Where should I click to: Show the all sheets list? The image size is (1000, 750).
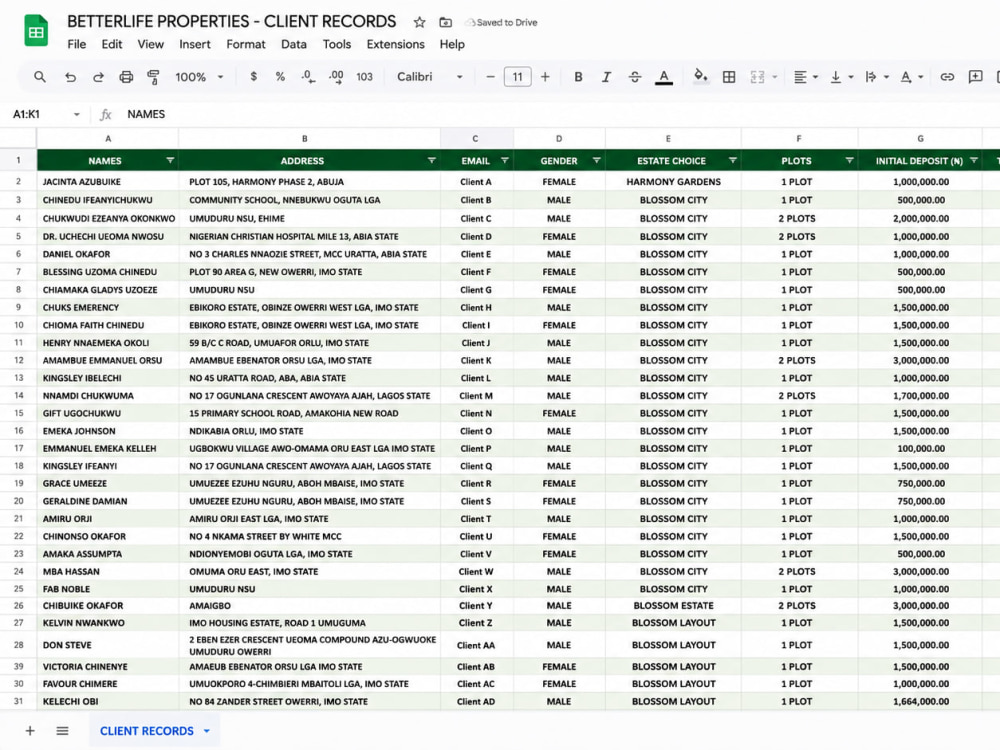62,731
